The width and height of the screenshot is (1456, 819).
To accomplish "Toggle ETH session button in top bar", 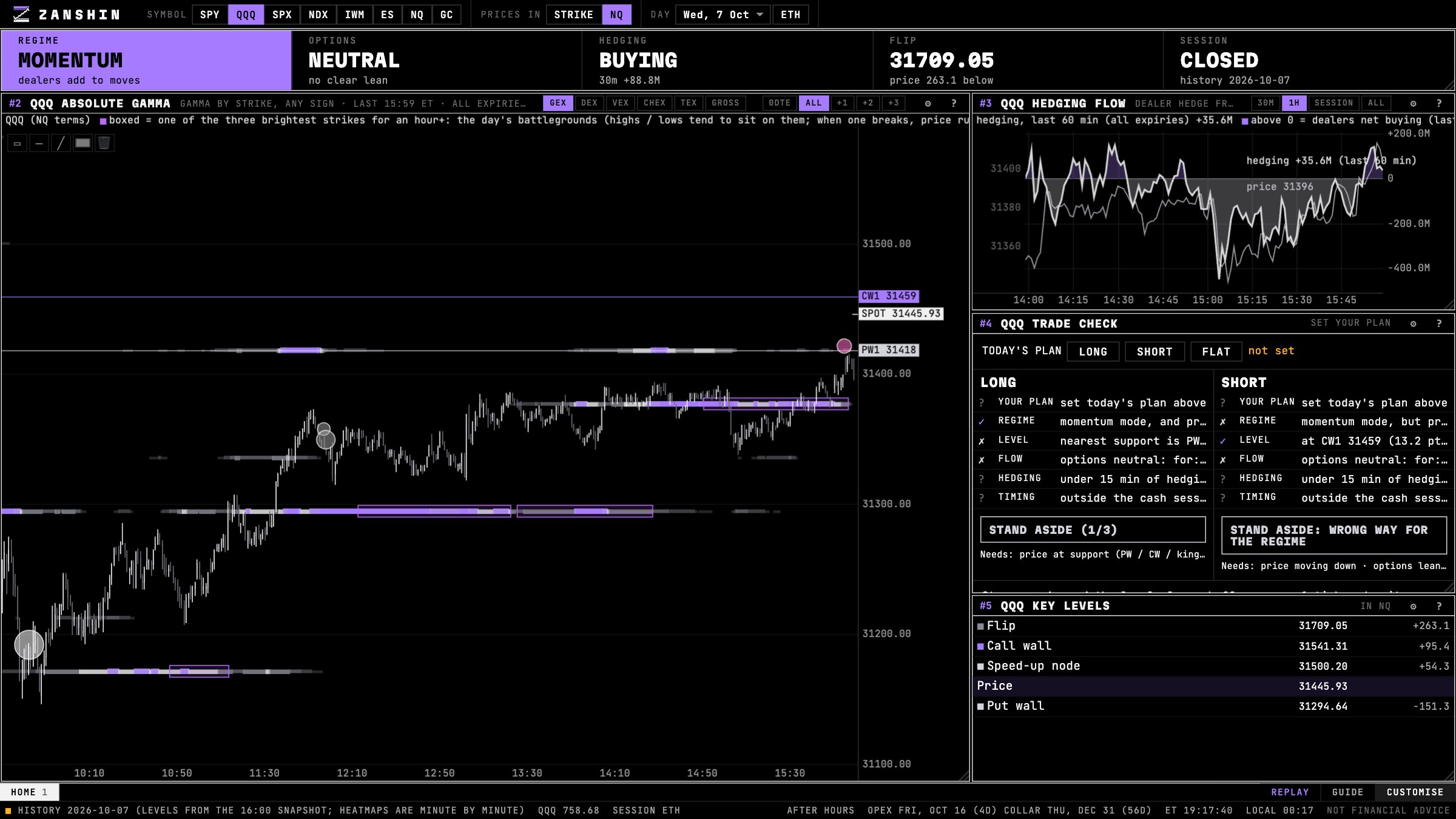I will pyautogui.click(x=790, y=15).
